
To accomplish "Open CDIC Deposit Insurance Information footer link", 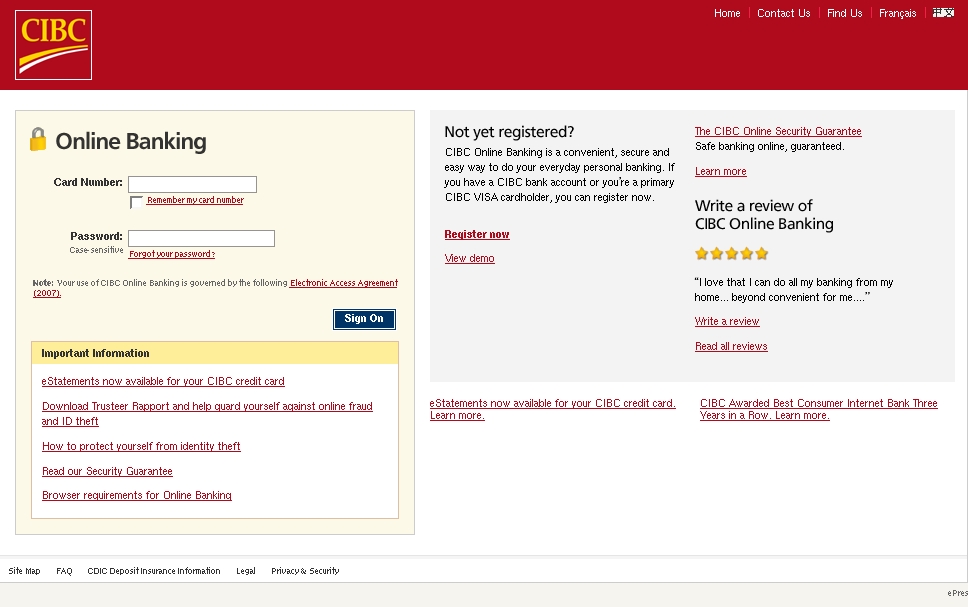I will click(154, 571).
